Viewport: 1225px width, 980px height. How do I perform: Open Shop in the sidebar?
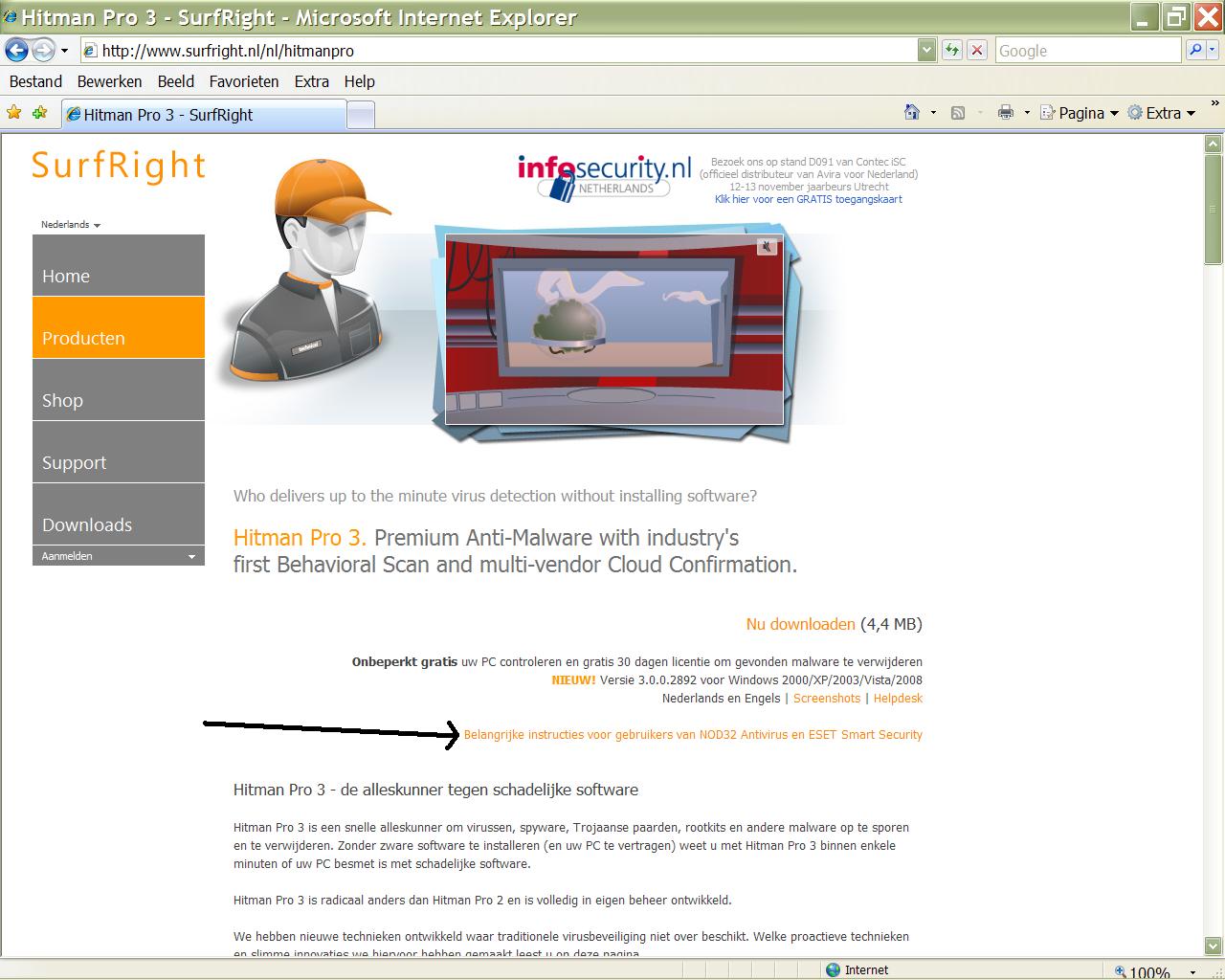[119, 390]
